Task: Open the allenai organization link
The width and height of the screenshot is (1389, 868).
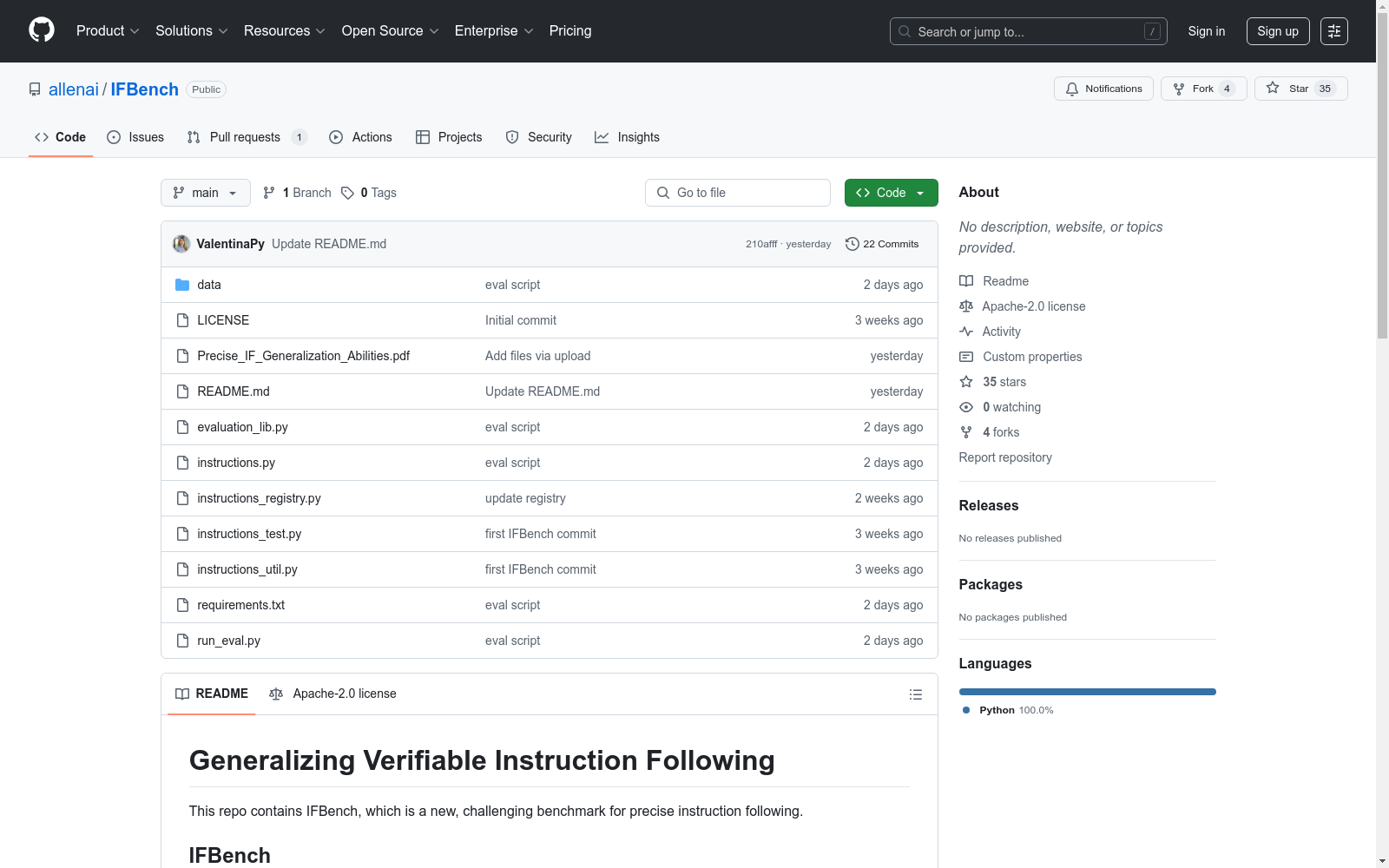Action: (74, 89)
